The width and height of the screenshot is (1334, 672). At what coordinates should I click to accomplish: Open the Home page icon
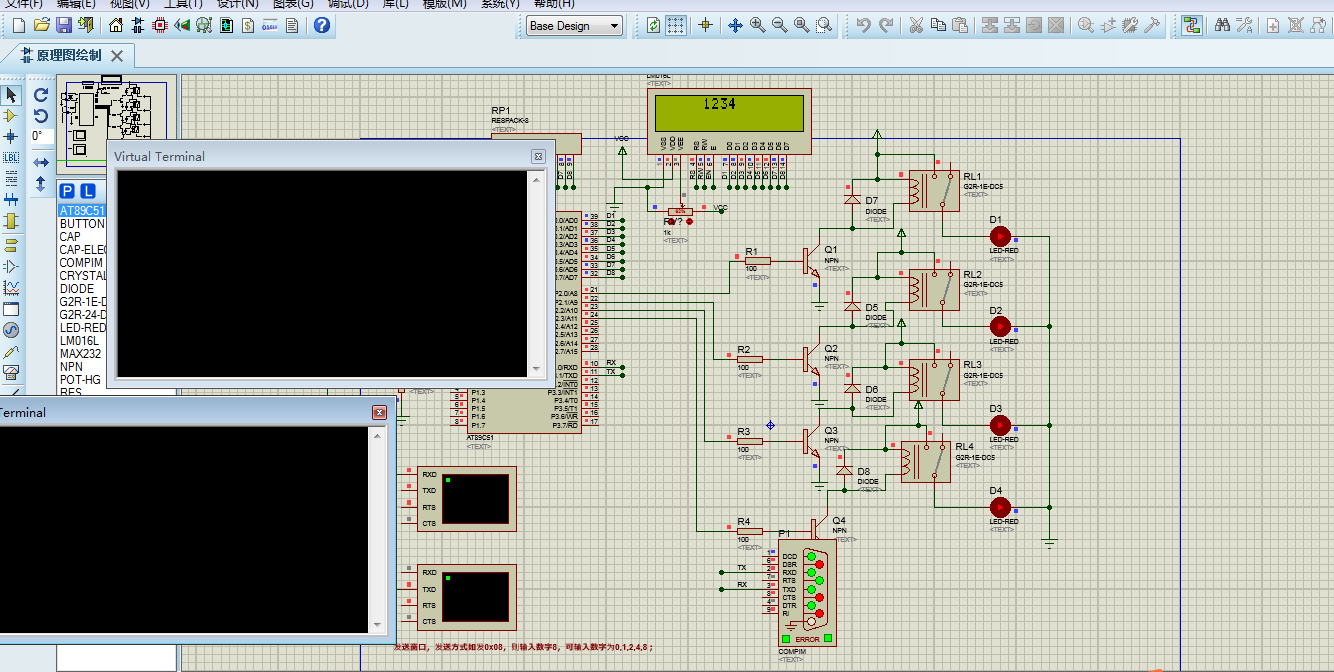pyautogui.click(x=116, y=25)
